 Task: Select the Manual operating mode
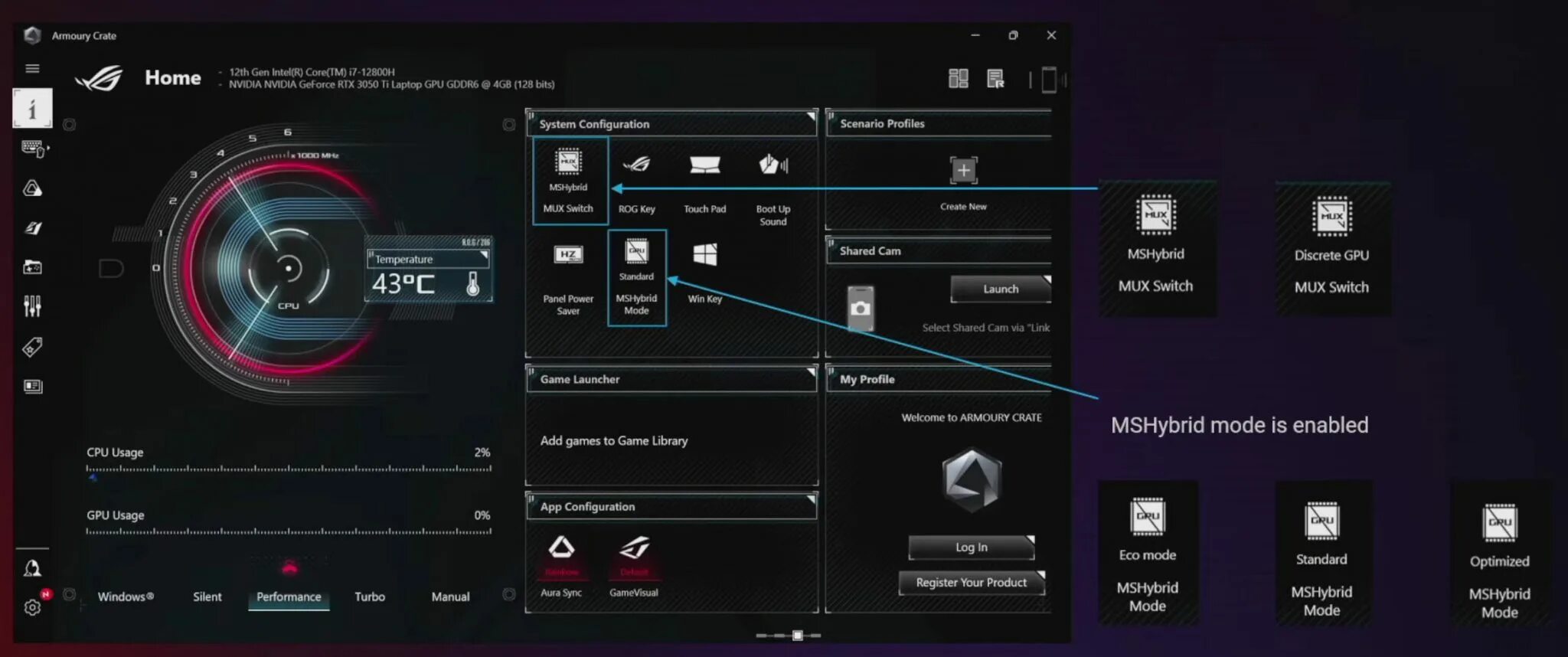pos(451,597)
